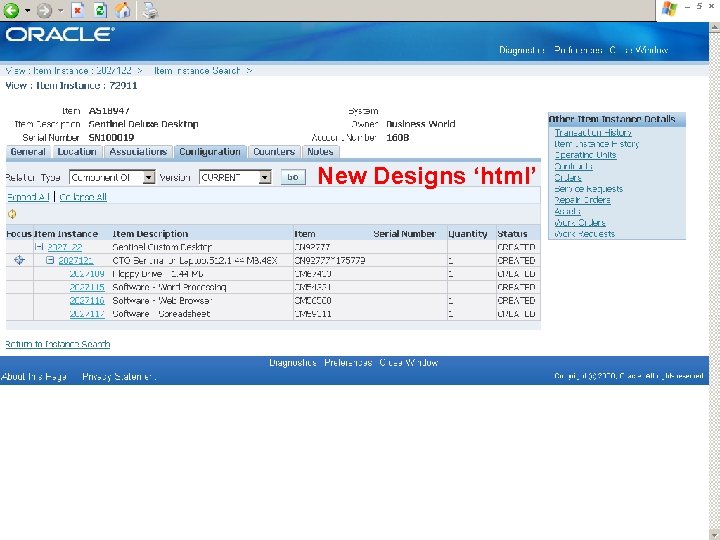Click the Status column header
This screenshot has height=540, width=720.
pyautogui.click(x=512, y=234)
